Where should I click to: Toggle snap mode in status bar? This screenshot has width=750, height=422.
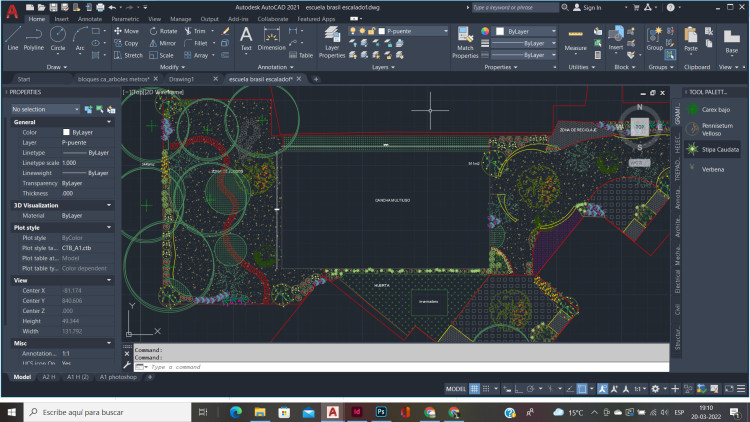click(486, 389)
